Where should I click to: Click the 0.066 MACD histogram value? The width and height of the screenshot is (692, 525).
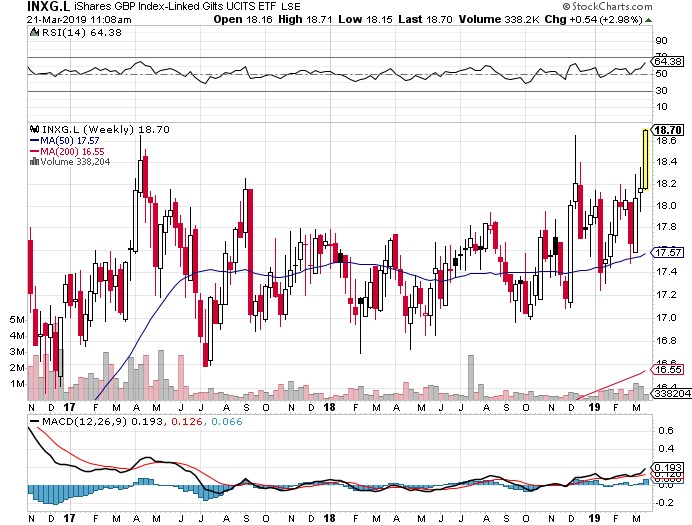(x=227, y=421)
